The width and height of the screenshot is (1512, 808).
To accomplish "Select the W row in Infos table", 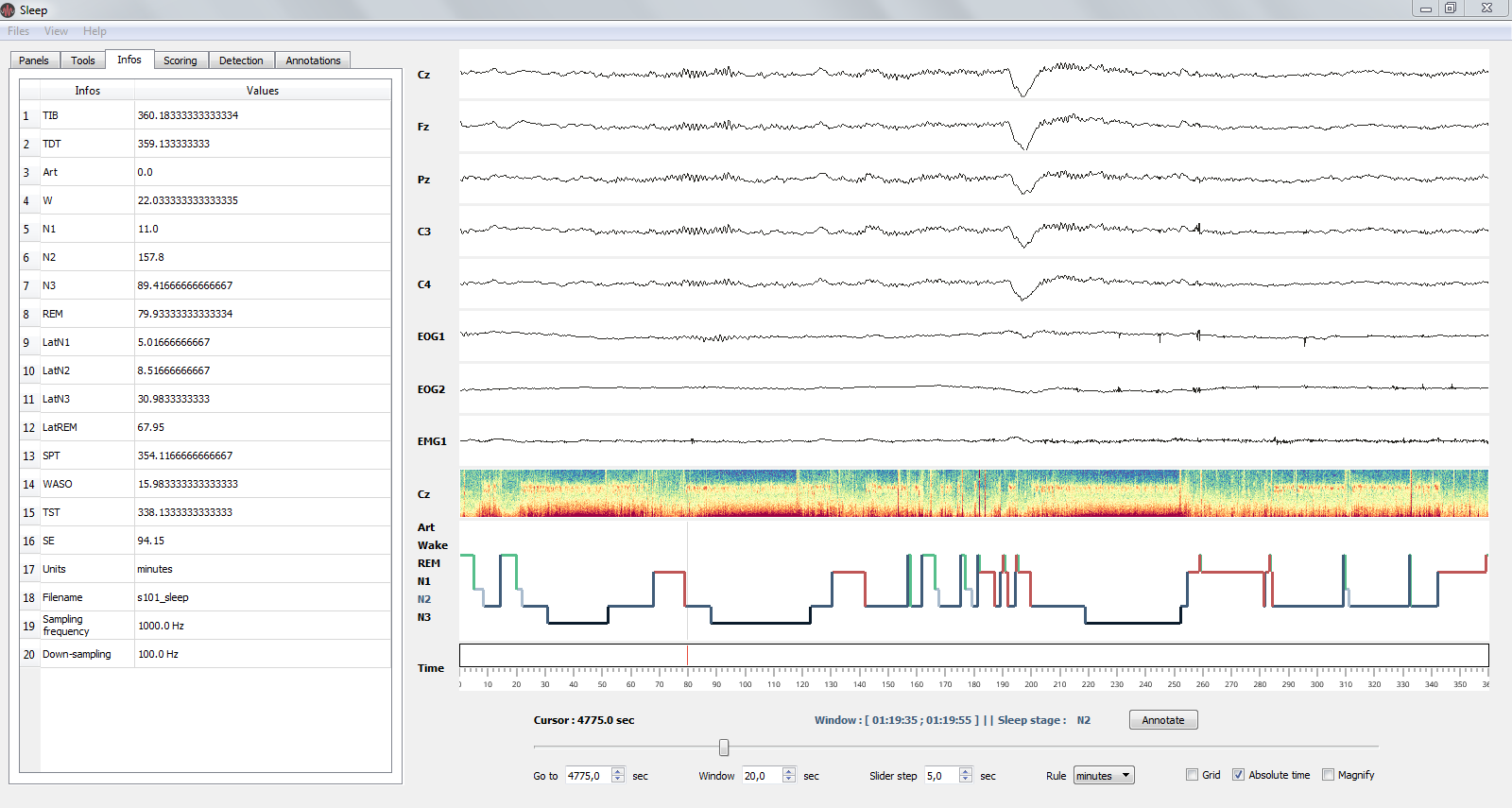I will (x=206, y=200).
